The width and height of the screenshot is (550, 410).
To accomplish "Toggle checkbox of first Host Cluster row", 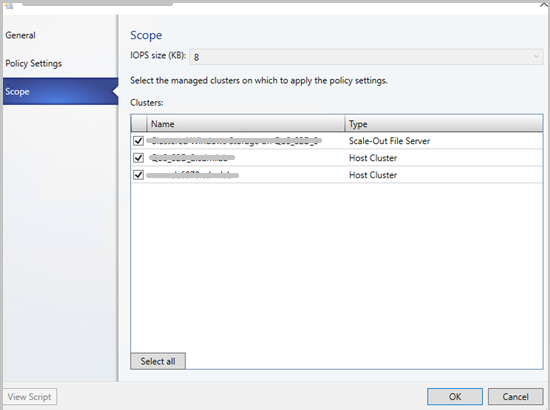I will pyautogui.click(x=139, y=158).
